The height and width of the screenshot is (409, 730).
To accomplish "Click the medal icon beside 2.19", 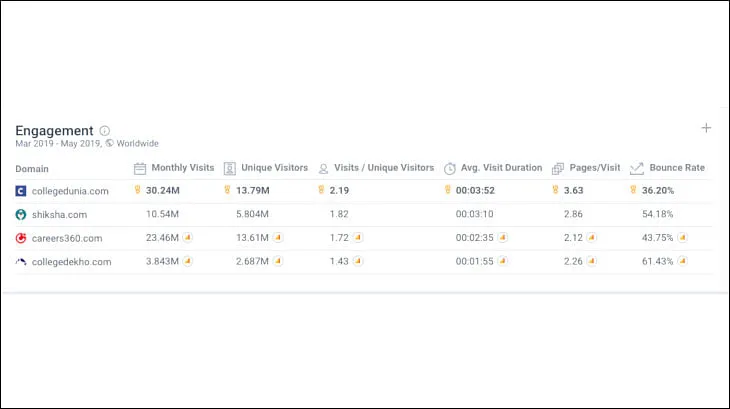I will [x=321, y=189].
